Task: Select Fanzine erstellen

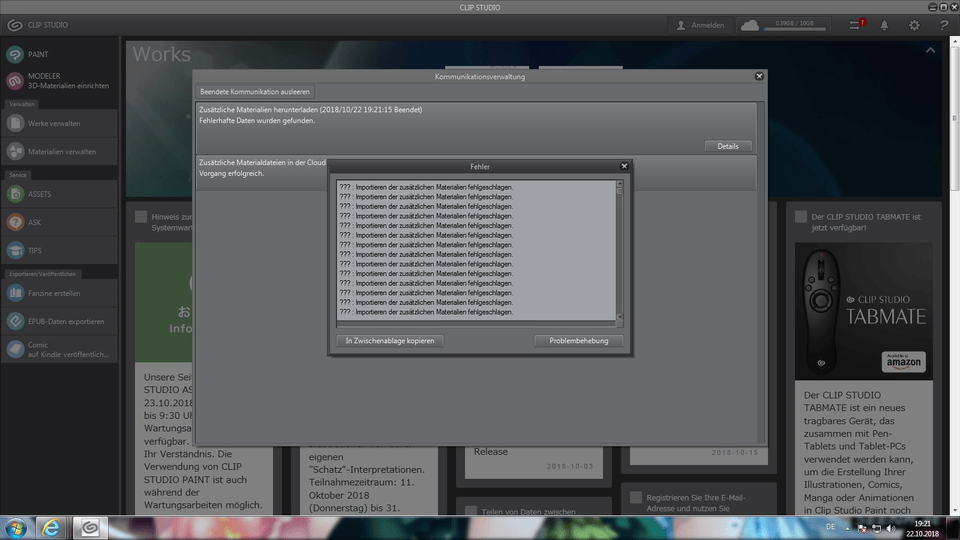Action: (59, 293)
